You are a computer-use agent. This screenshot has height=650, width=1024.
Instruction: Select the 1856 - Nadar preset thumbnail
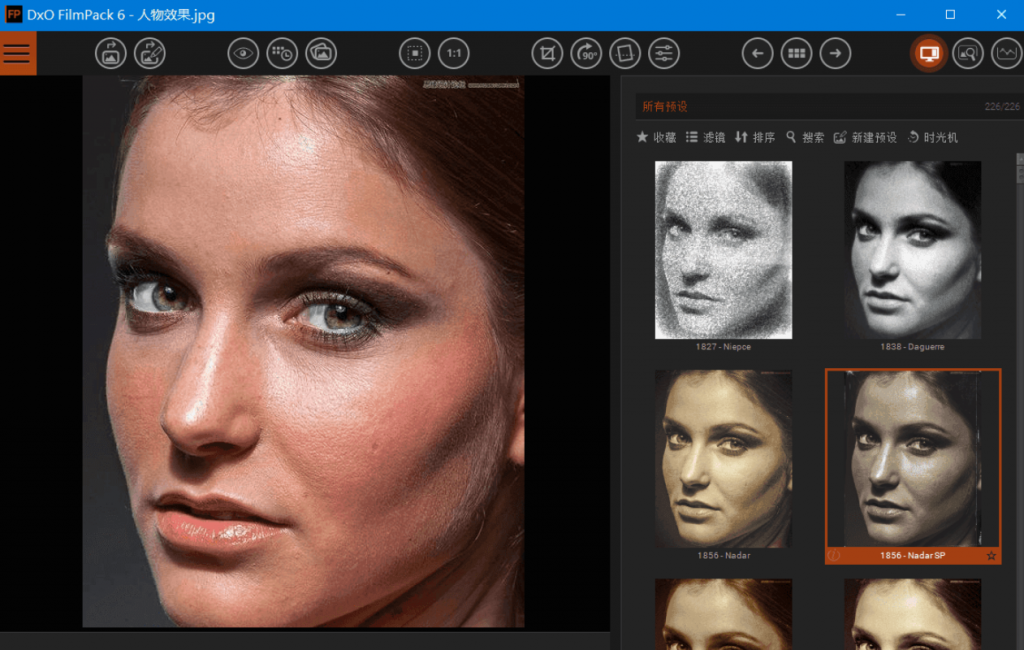tap(724, 459)
